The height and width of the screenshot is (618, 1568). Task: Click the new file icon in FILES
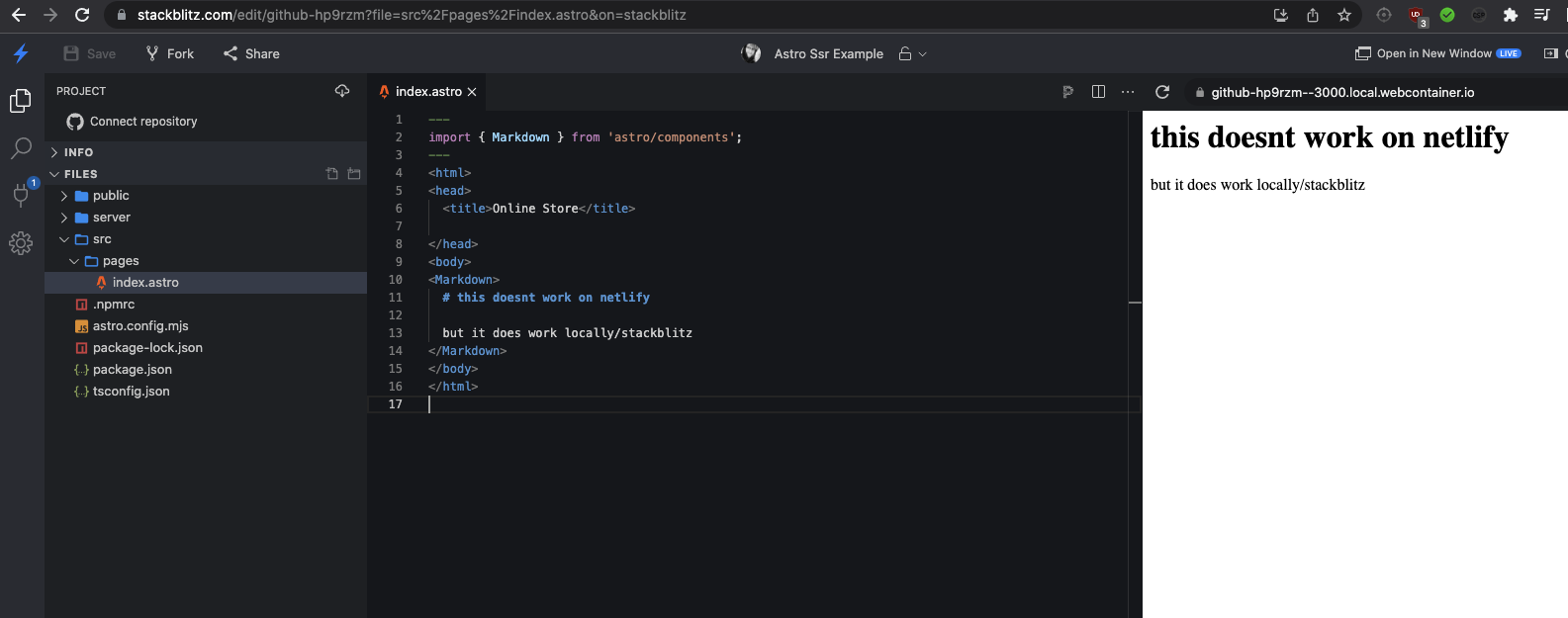[x=332, y=174]
